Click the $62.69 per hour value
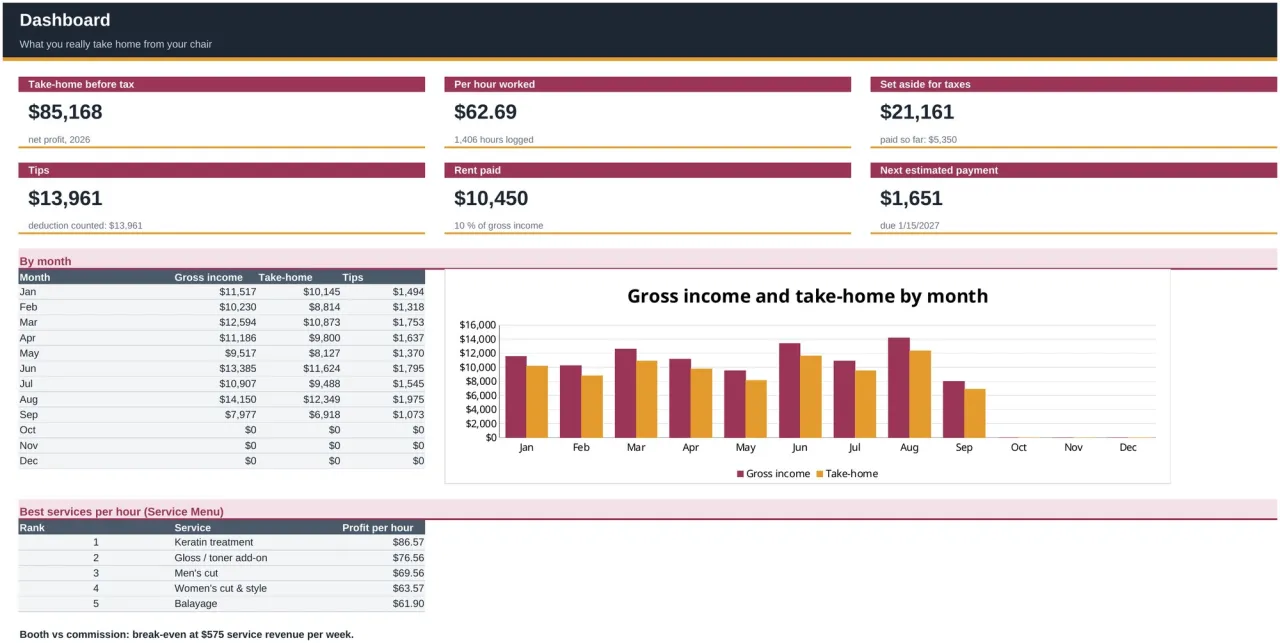The image size is (1280, 643). [x=485, y=112]
